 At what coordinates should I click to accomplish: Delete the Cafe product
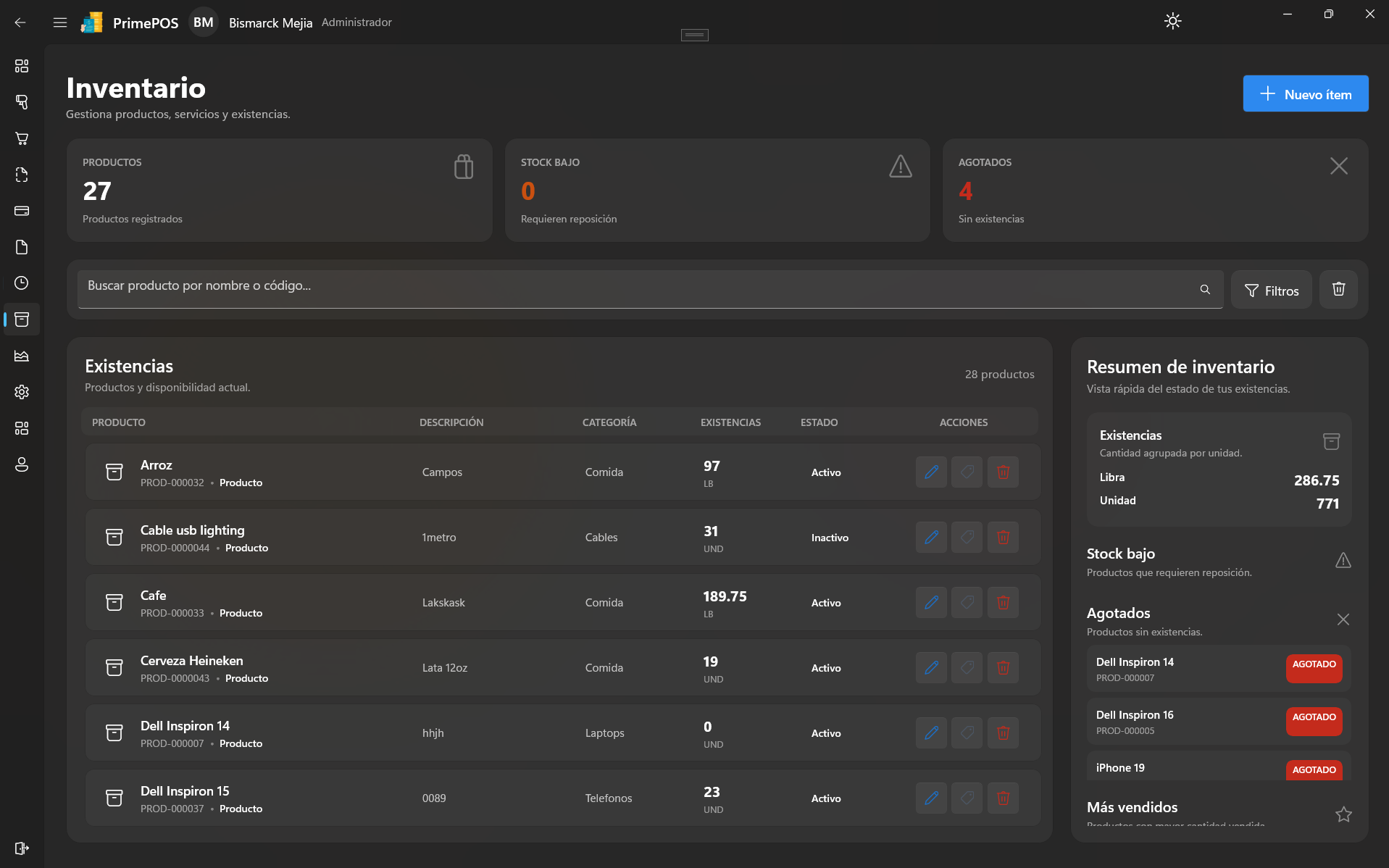coord(1003,602)
